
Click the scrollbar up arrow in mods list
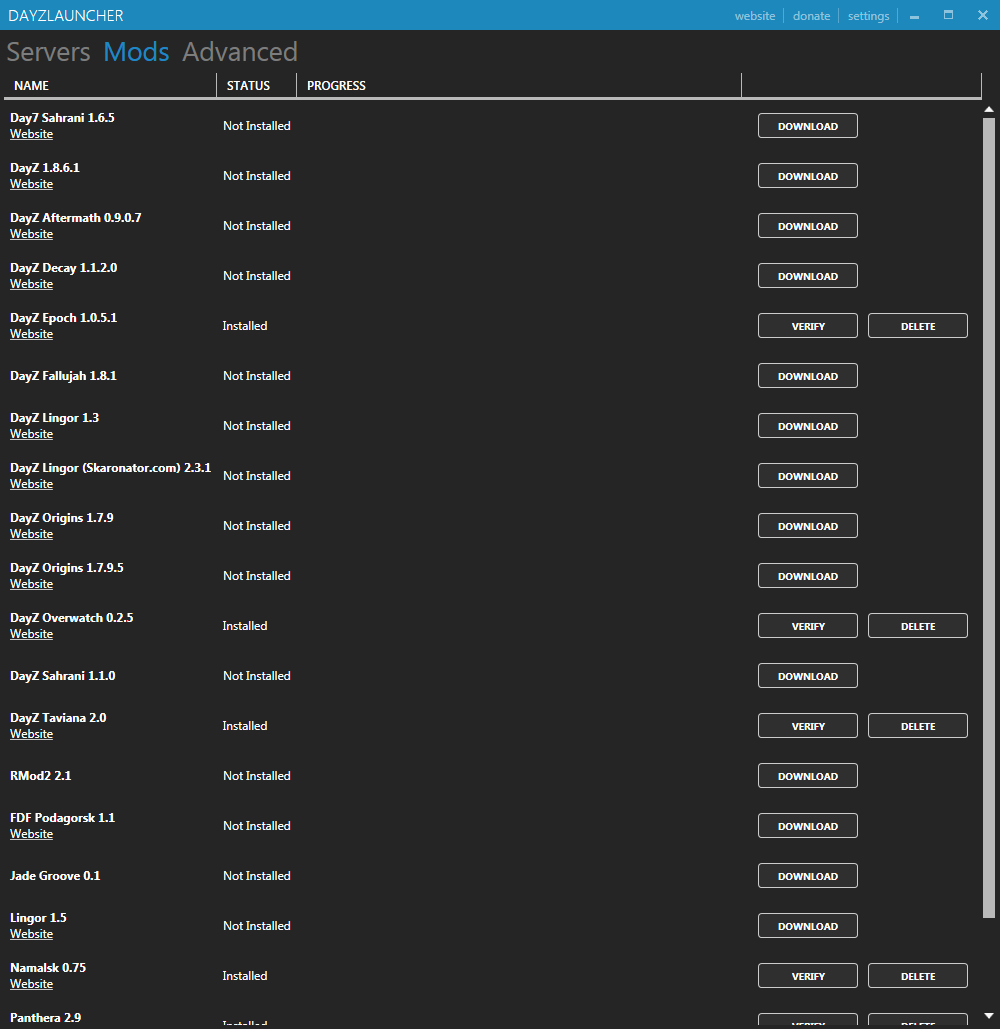[989, 109]
